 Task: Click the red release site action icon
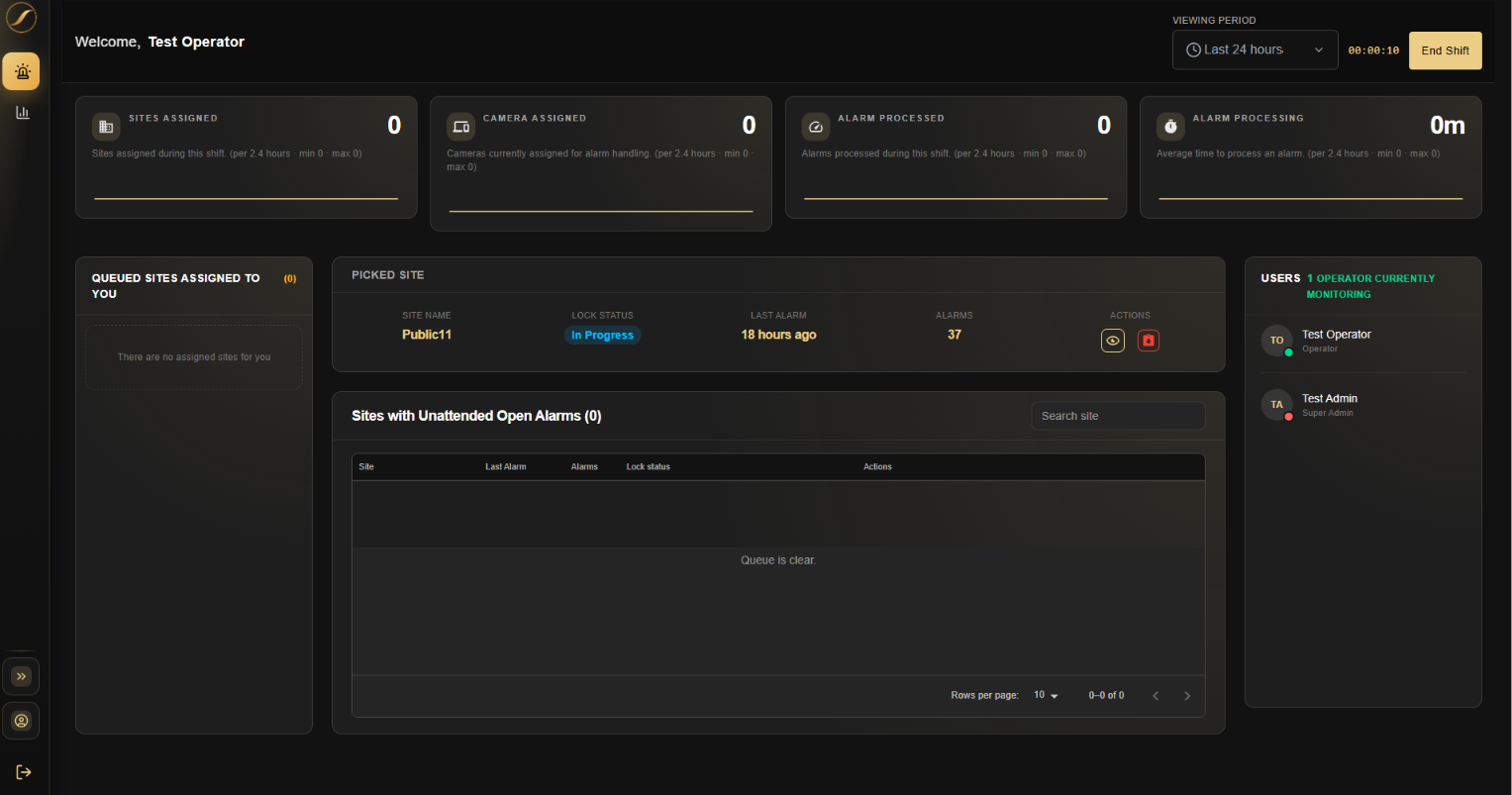1149,341
